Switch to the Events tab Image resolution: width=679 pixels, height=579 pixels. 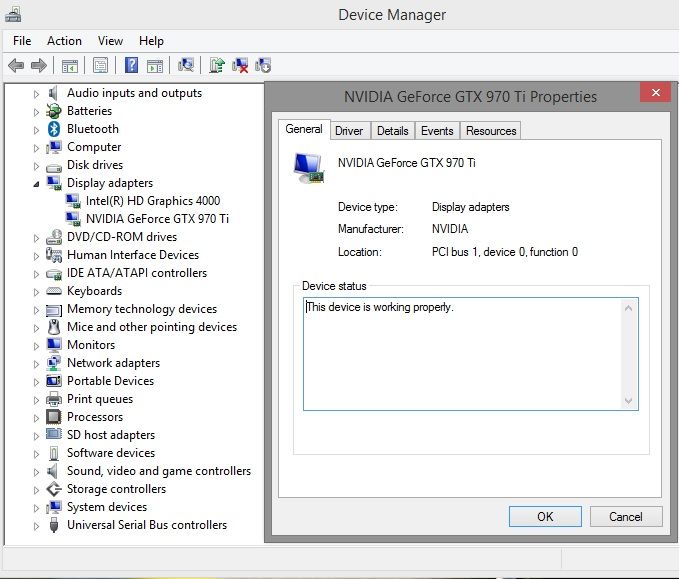(437, 131)
